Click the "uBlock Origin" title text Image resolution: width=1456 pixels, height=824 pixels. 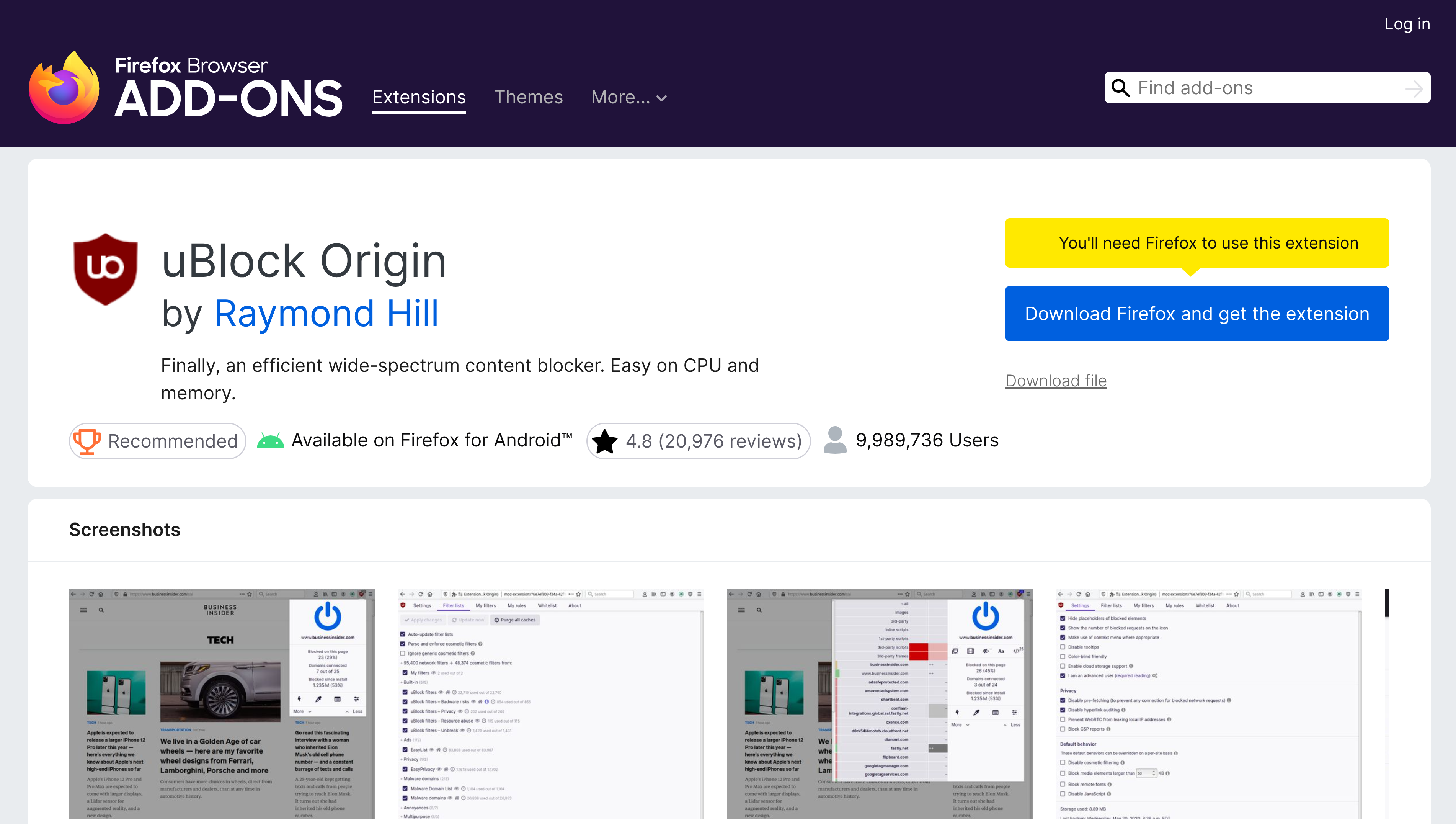[x=304, y=261]
